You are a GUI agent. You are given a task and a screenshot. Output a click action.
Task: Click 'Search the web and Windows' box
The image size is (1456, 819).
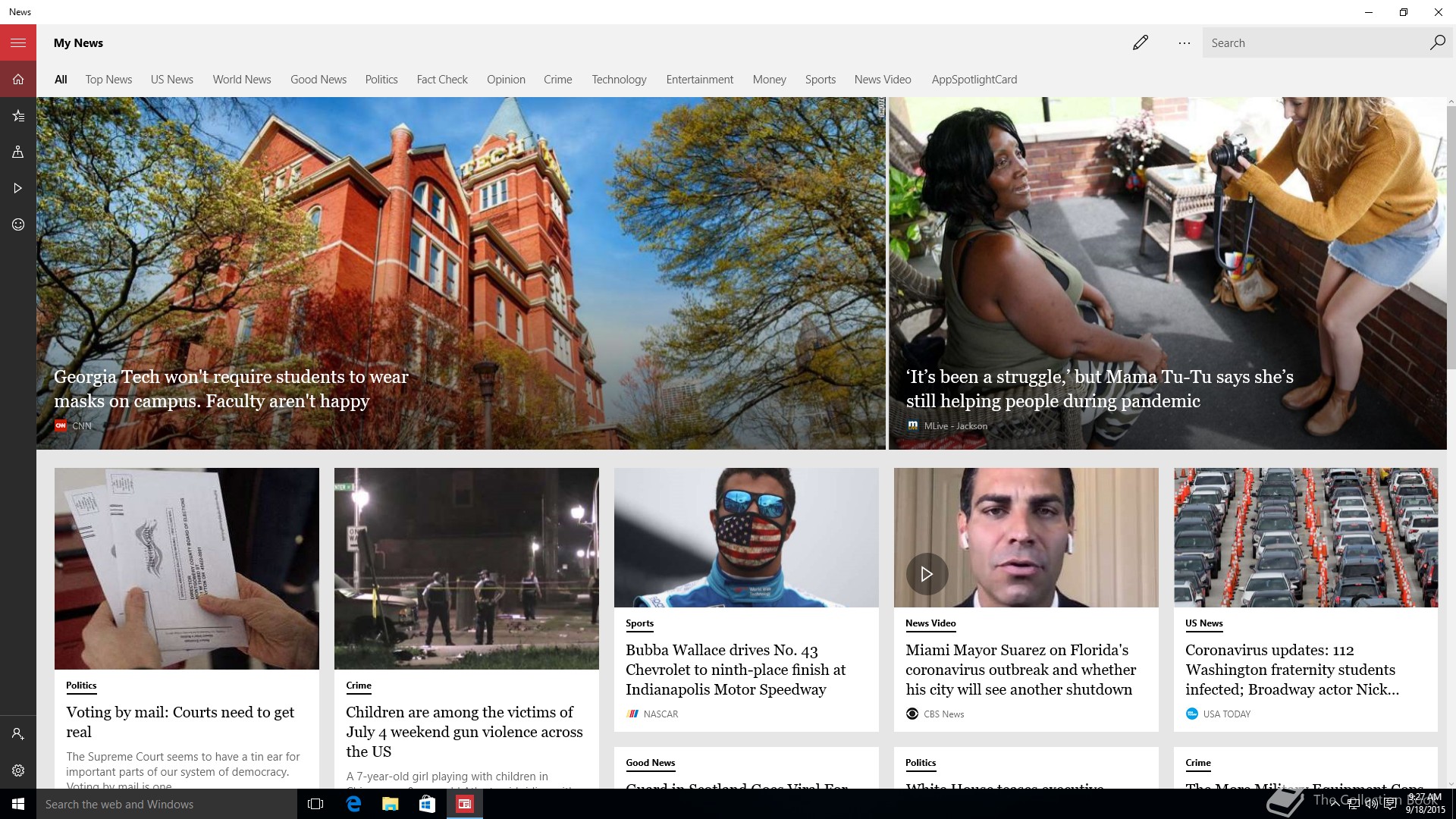point(167,804)
